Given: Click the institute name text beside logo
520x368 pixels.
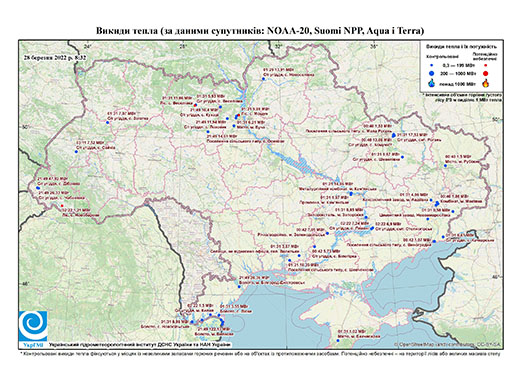Looking at the screenshot, I should [x=139, y=344].
